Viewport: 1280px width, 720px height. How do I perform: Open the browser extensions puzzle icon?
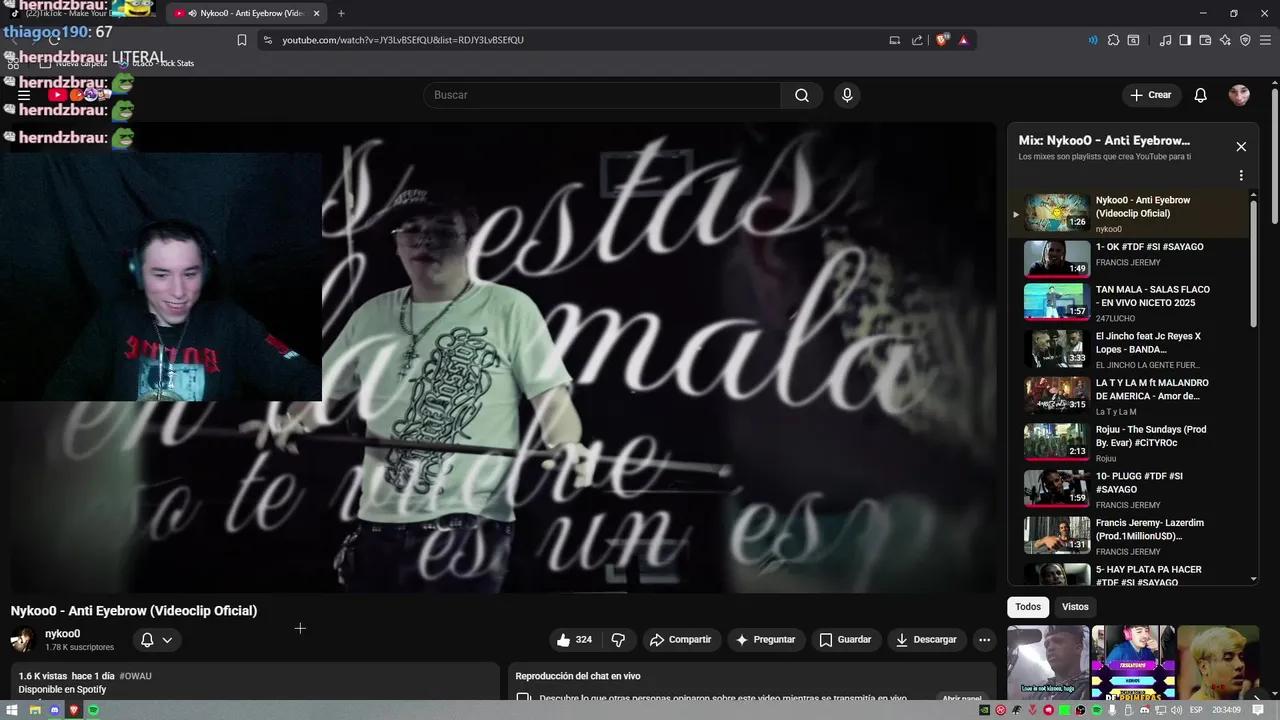pyautogui.click(x=1113, y=40)
